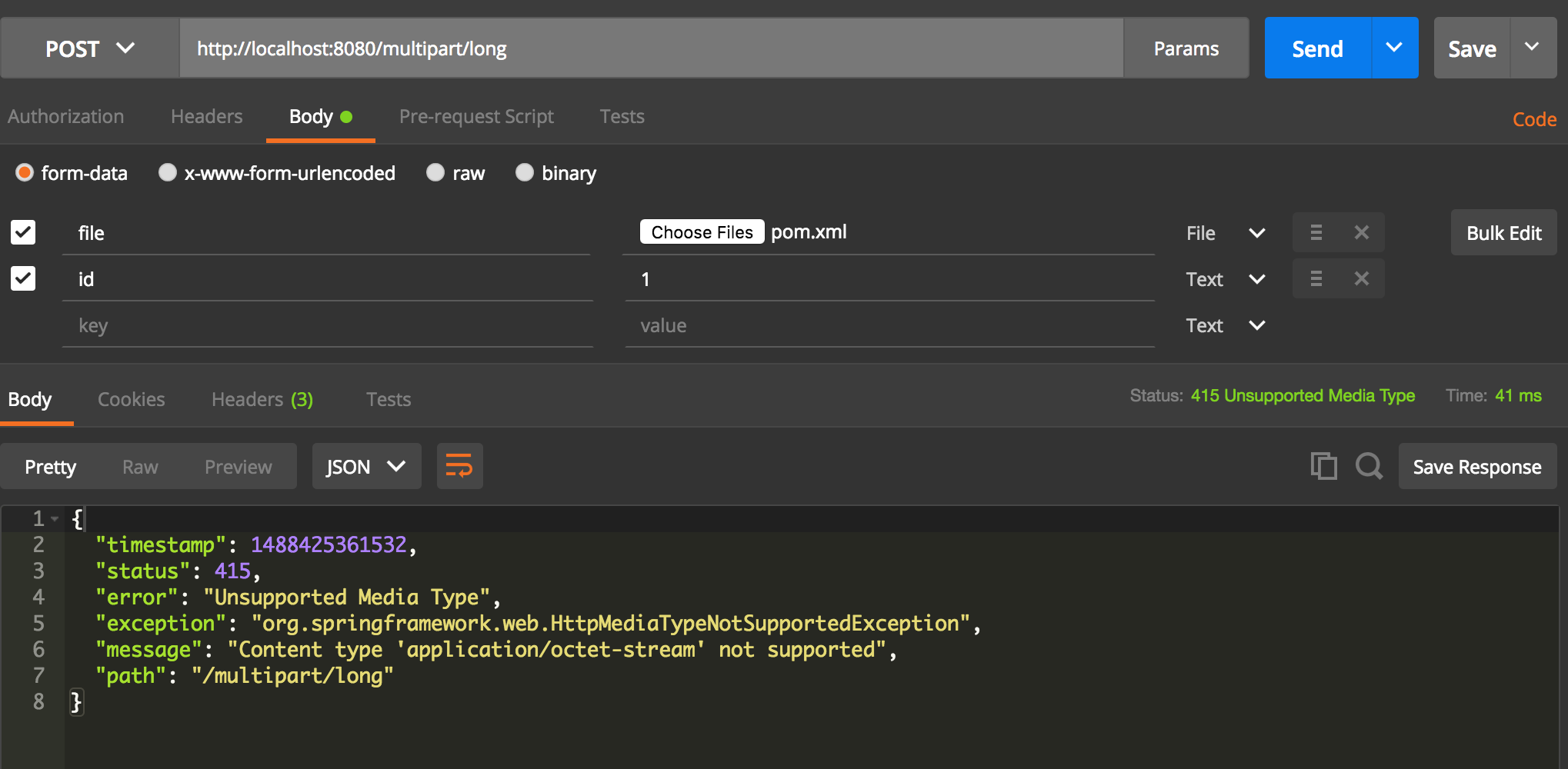The width and height of the screenshot is (1568, 769).
Task: Switch to request Headers tab
Action: 206,117
